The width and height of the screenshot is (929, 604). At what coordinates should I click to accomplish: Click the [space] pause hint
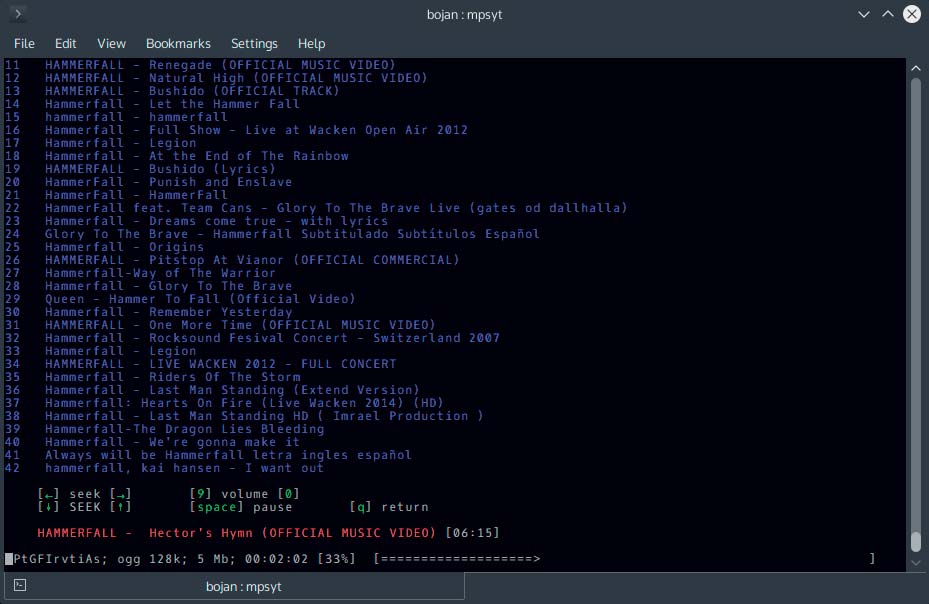coord(241,507)
